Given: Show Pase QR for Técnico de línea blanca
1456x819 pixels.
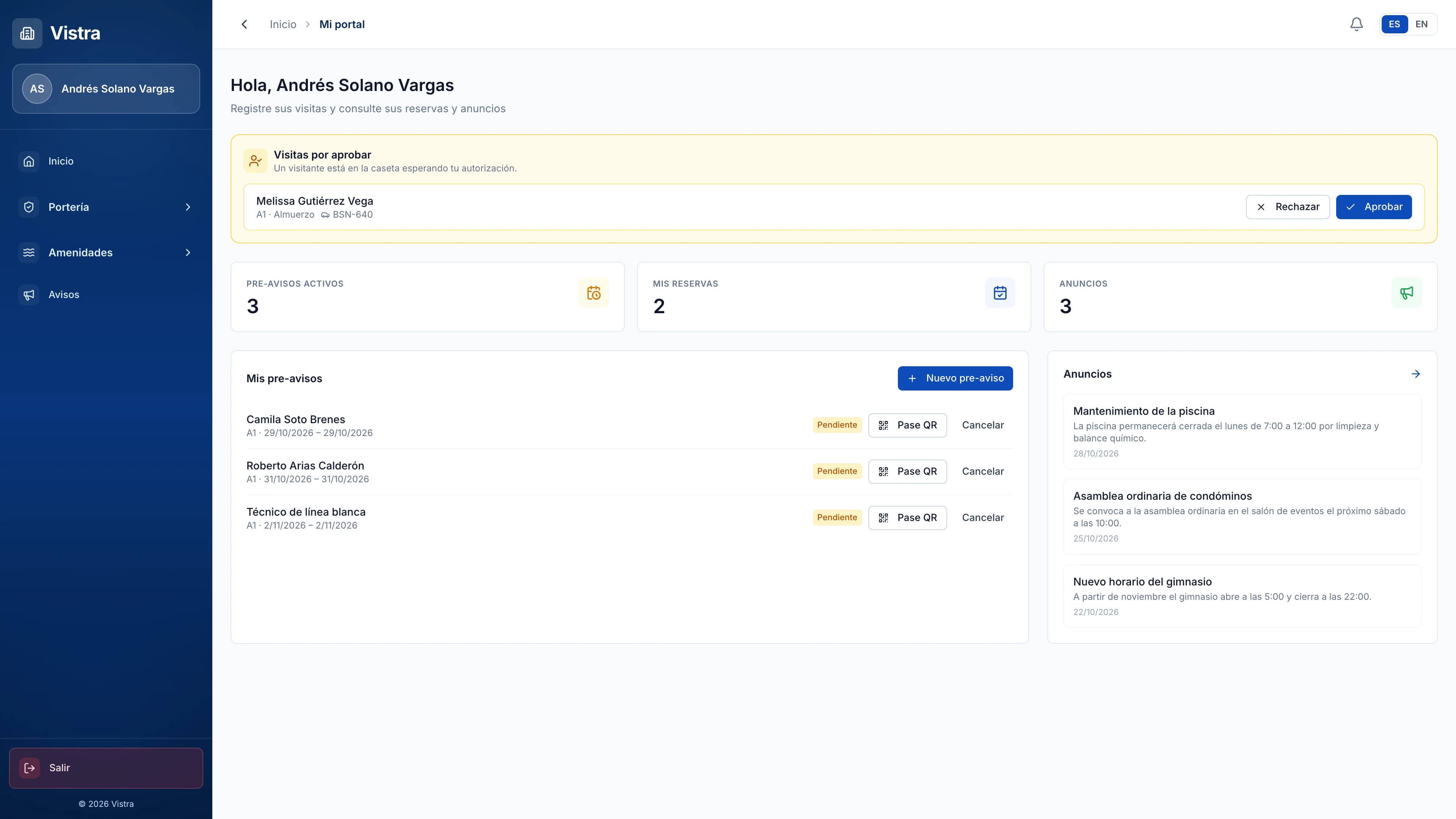Looking at the screenshot, I should pos(907,518).
